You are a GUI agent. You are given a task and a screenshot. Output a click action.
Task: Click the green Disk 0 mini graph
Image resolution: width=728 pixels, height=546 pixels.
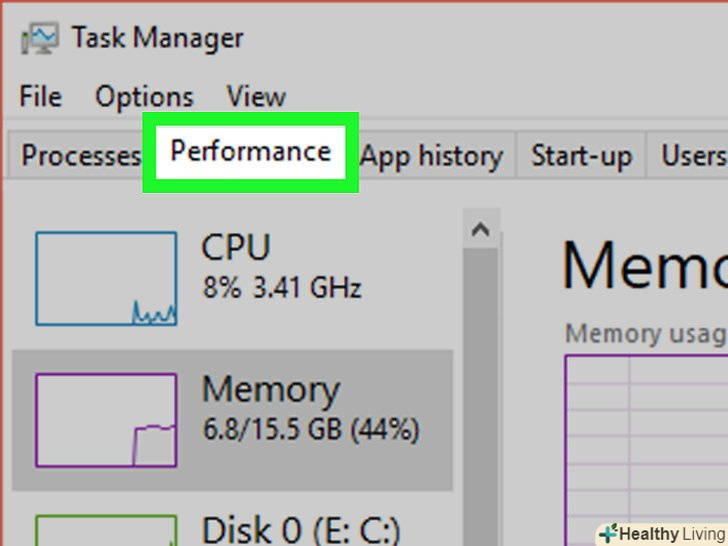(106, 530)
